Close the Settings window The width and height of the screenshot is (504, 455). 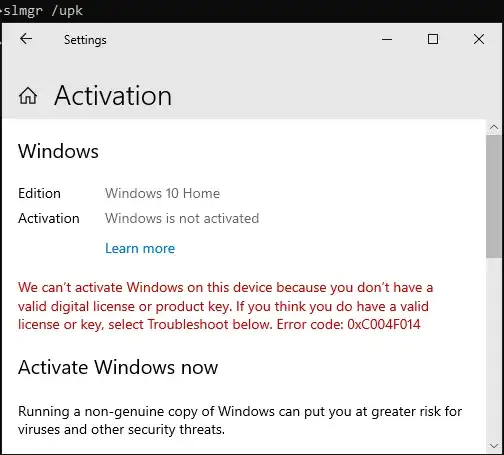tap(479, 39)
